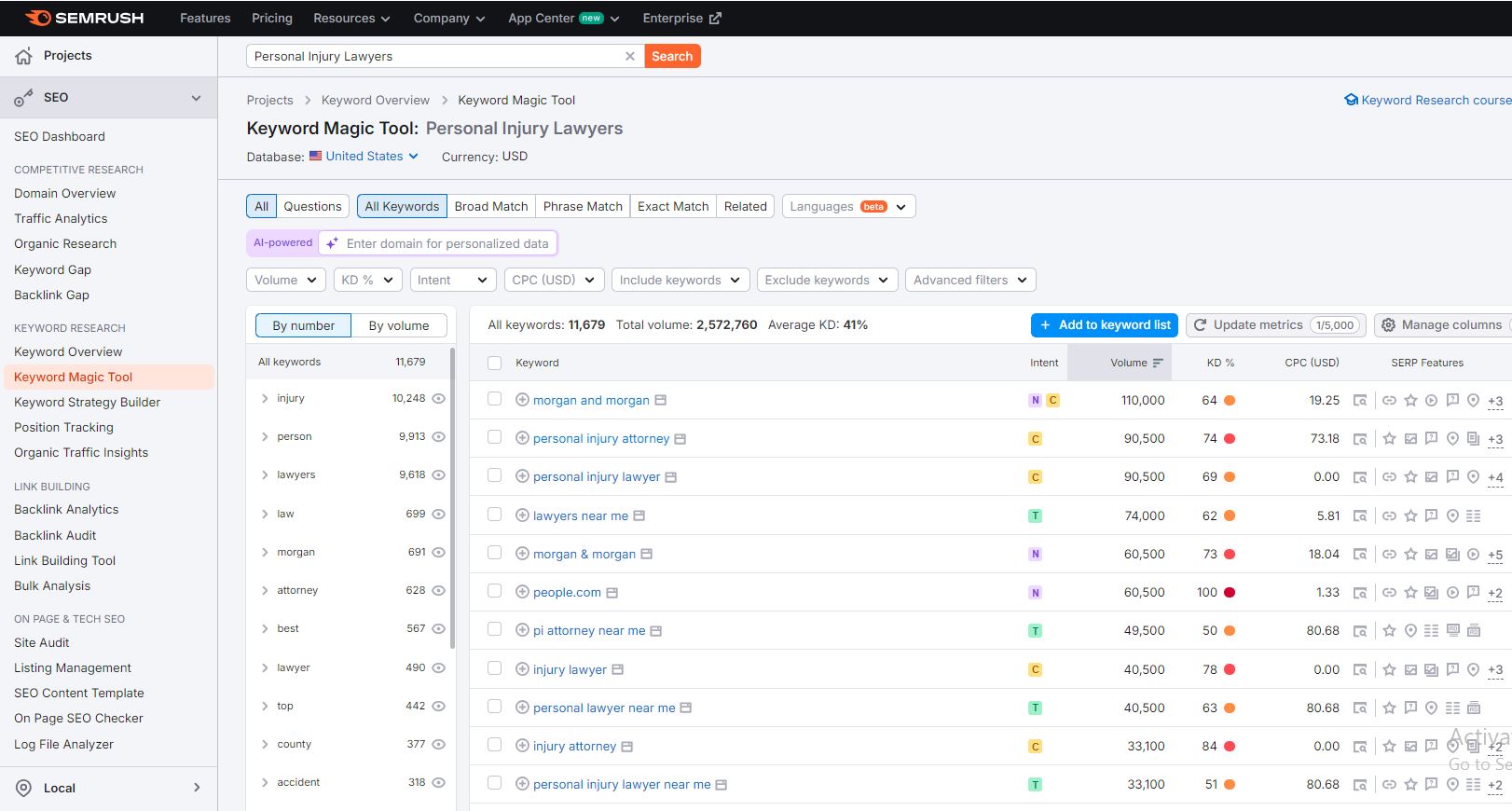Click the Transactional intent badge for lawyers near me
Image resolution: width=1512 pixels, height=811 pixels.
click(x=1035, y=515)
